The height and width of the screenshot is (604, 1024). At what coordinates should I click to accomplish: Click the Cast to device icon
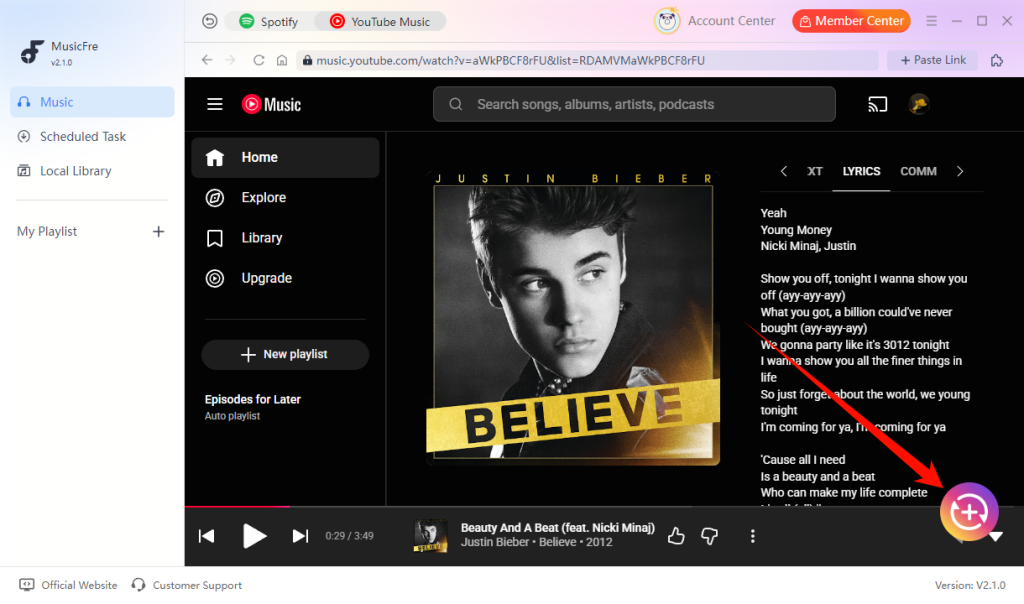(877, 104)
